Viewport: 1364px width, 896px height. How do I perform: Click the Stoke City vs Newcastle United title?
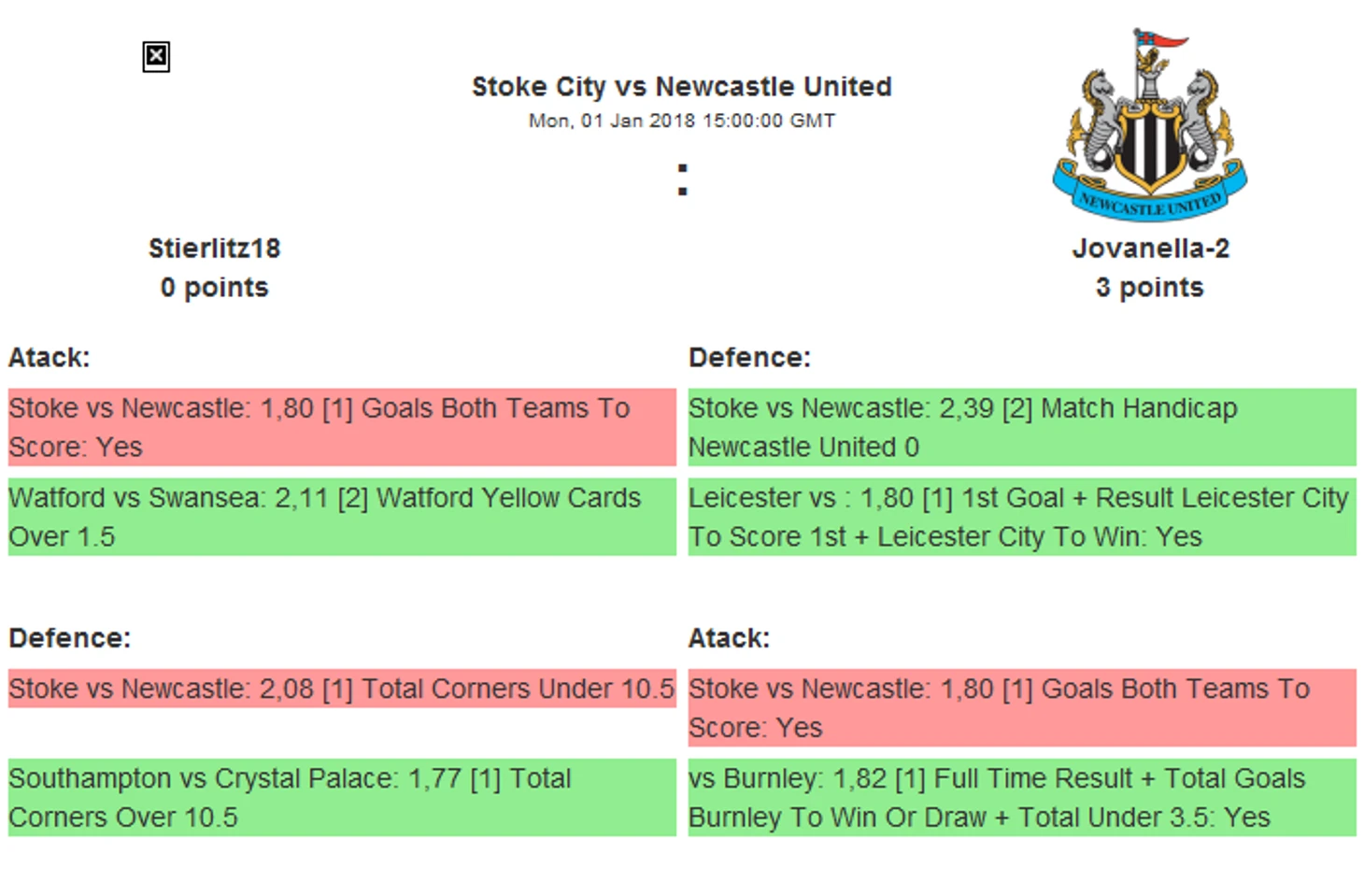coord(681,87)
